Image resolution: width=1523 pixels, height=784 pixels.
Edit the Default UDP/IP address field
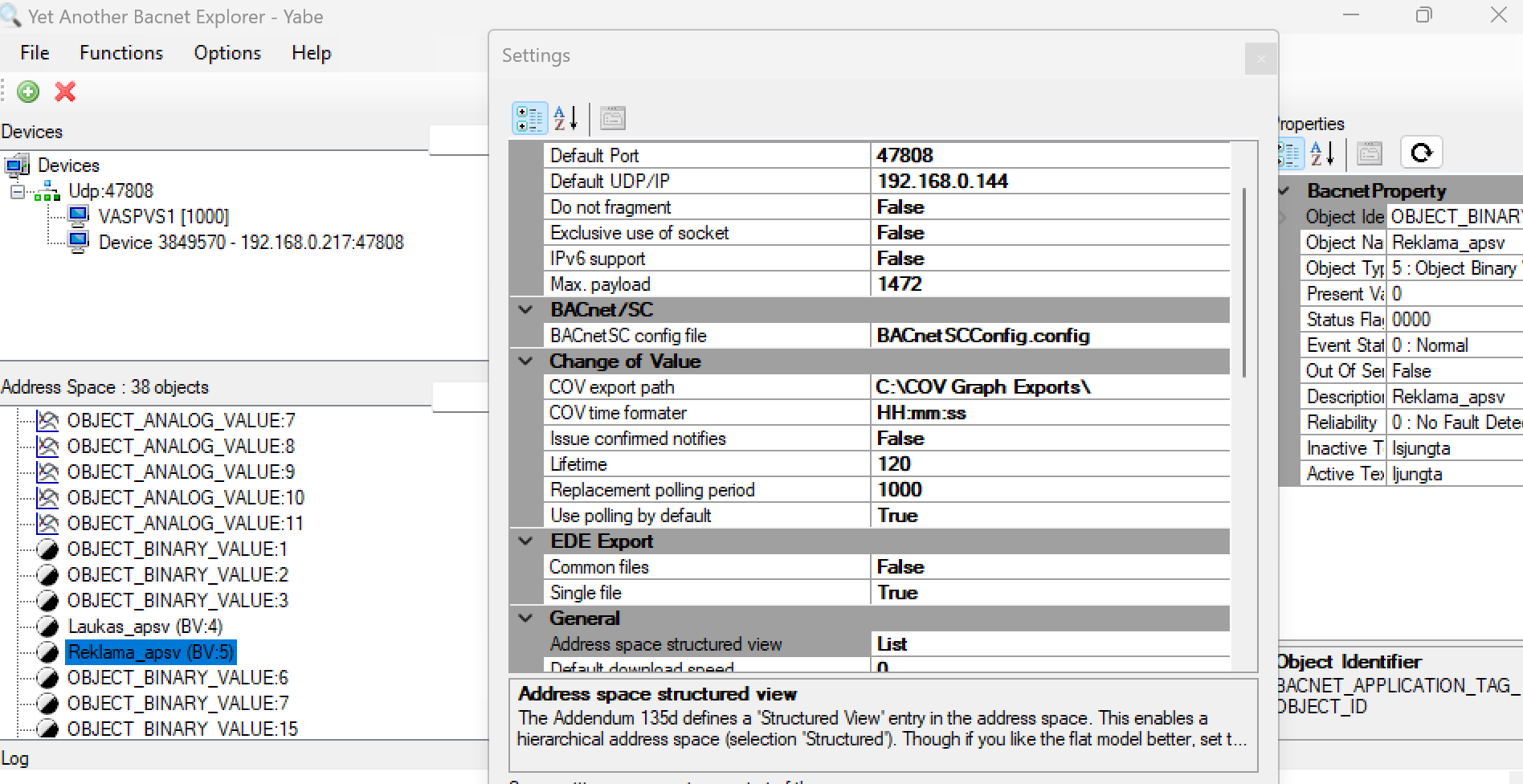pos(1050,182)
